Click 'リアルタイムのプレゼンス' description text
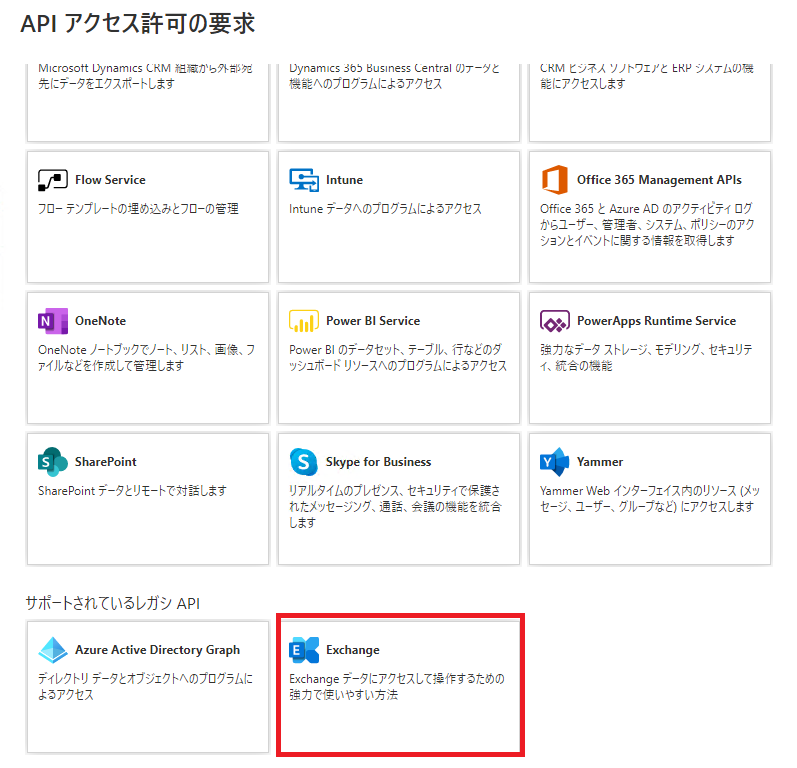This screenshot has height=768, width=797. 395,506
